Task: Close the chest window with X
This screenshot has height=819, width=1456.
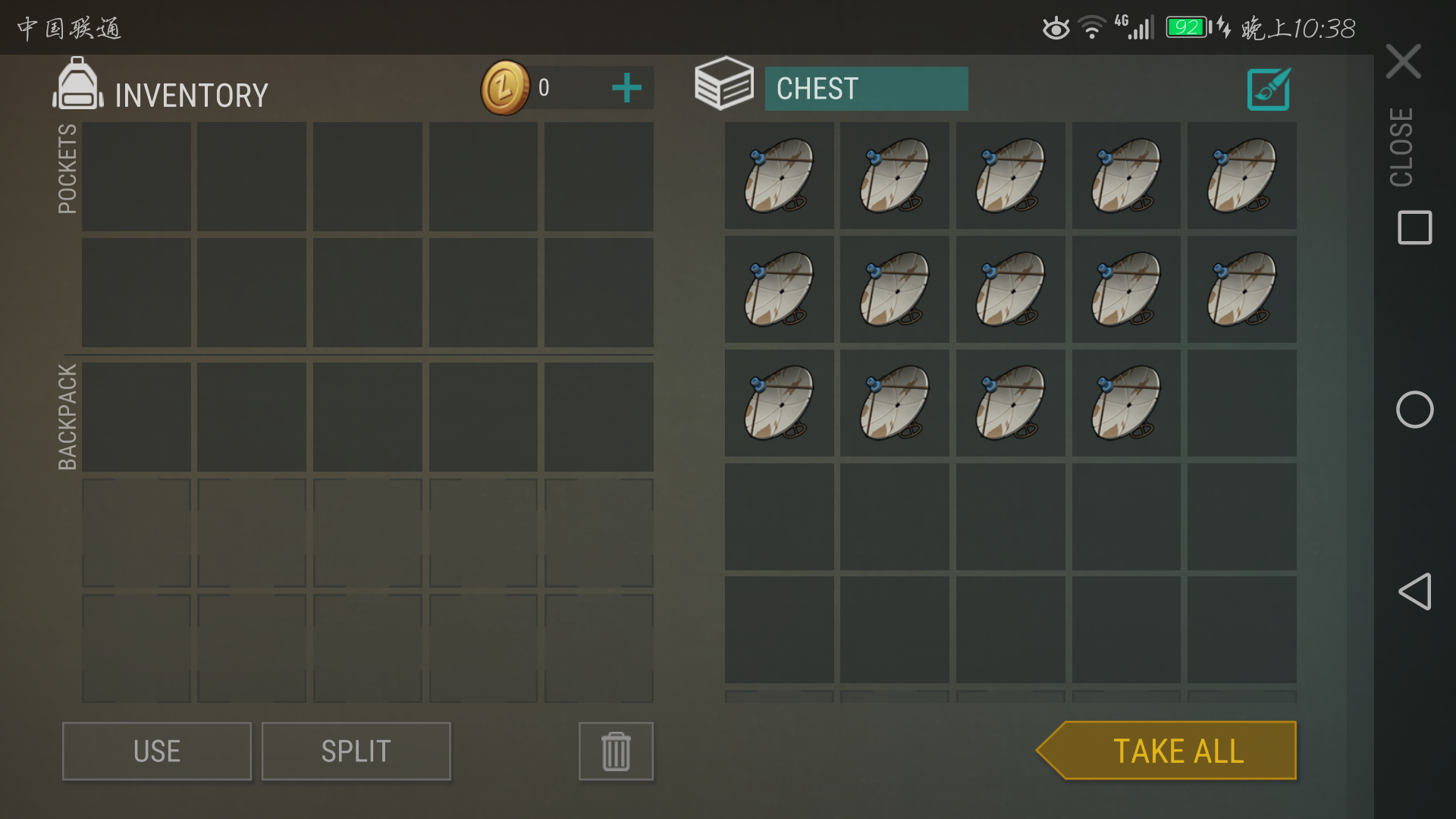Action: (x=1403, y=61)
